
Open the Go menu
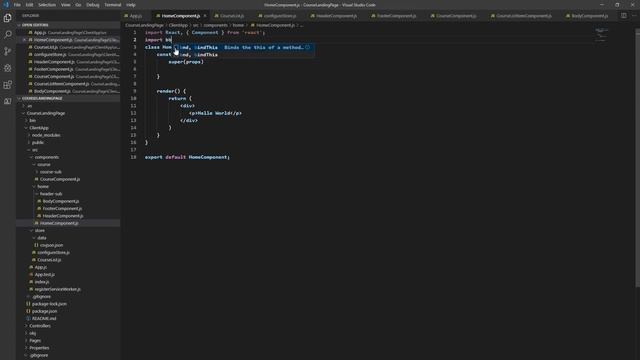78,5
